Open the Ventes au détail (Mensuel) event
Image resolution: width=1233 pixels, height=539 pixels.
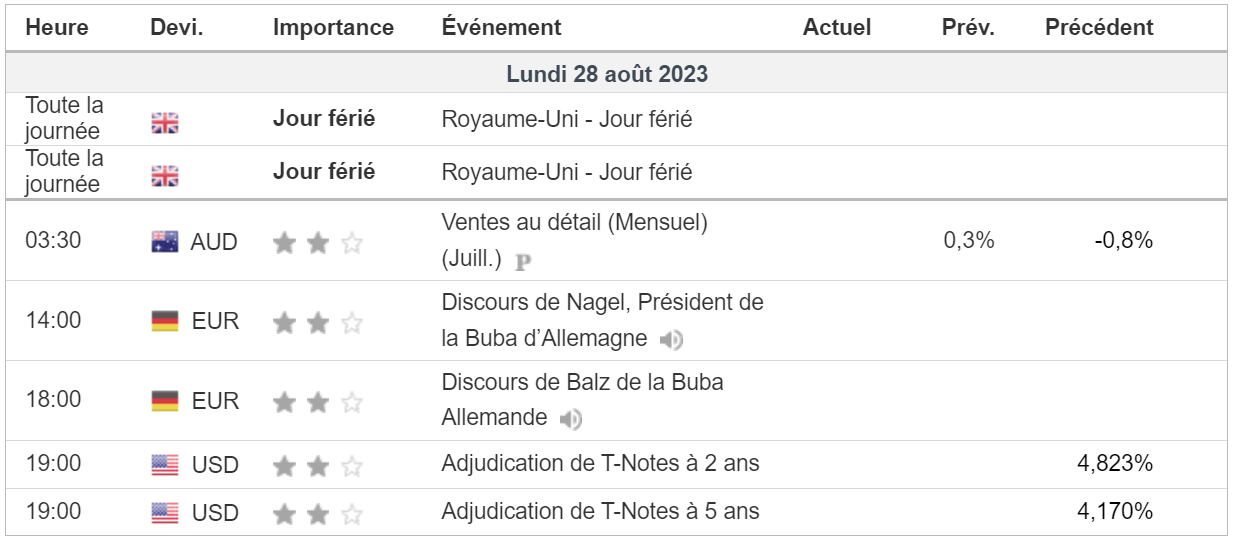coord(574,223)
